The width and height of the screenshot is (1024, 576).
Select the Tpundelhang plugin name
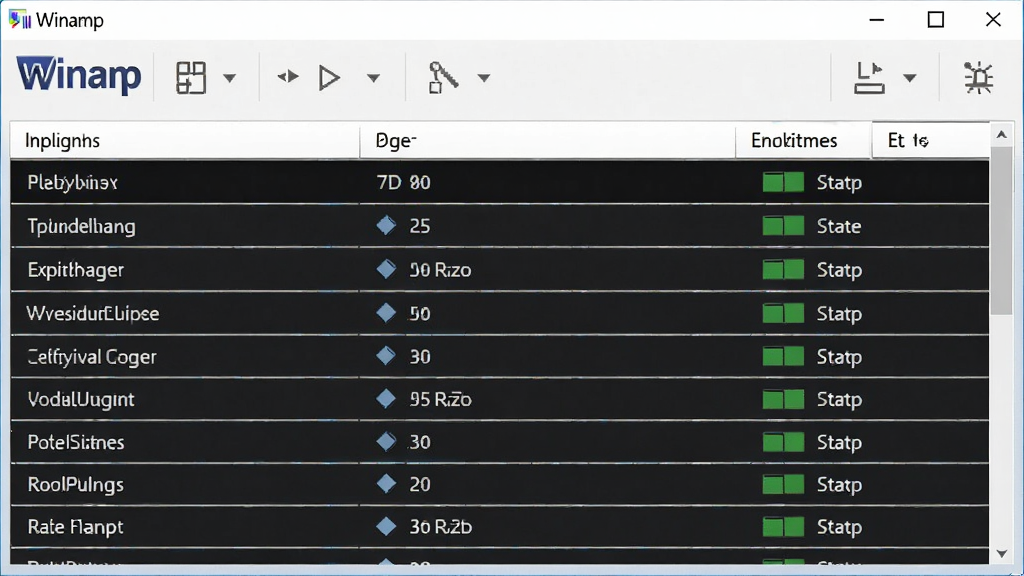(x=82, y=226)
